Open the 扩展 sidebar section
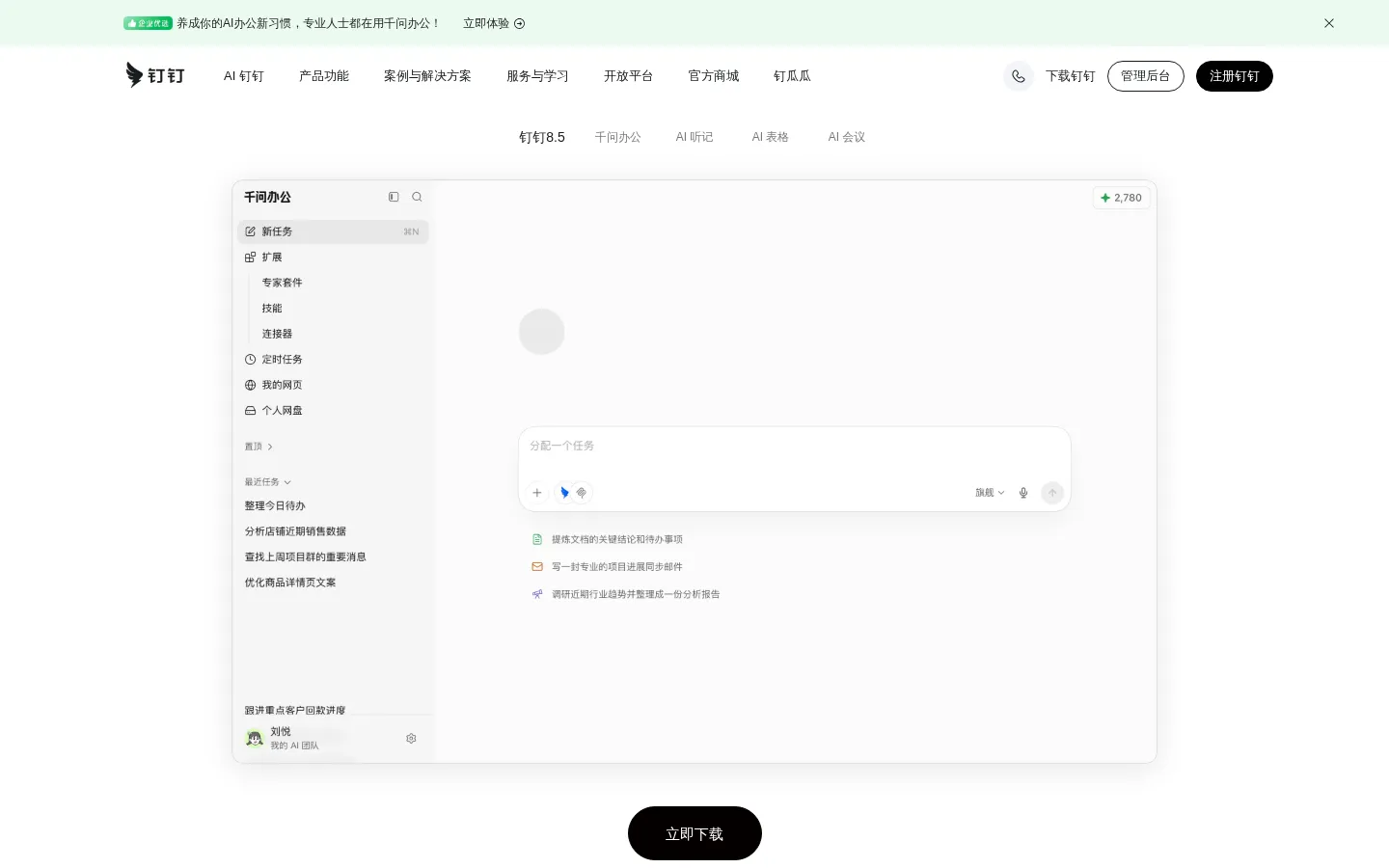The width and height of the screenshot is (1389, 868). (x=263, y=258)
